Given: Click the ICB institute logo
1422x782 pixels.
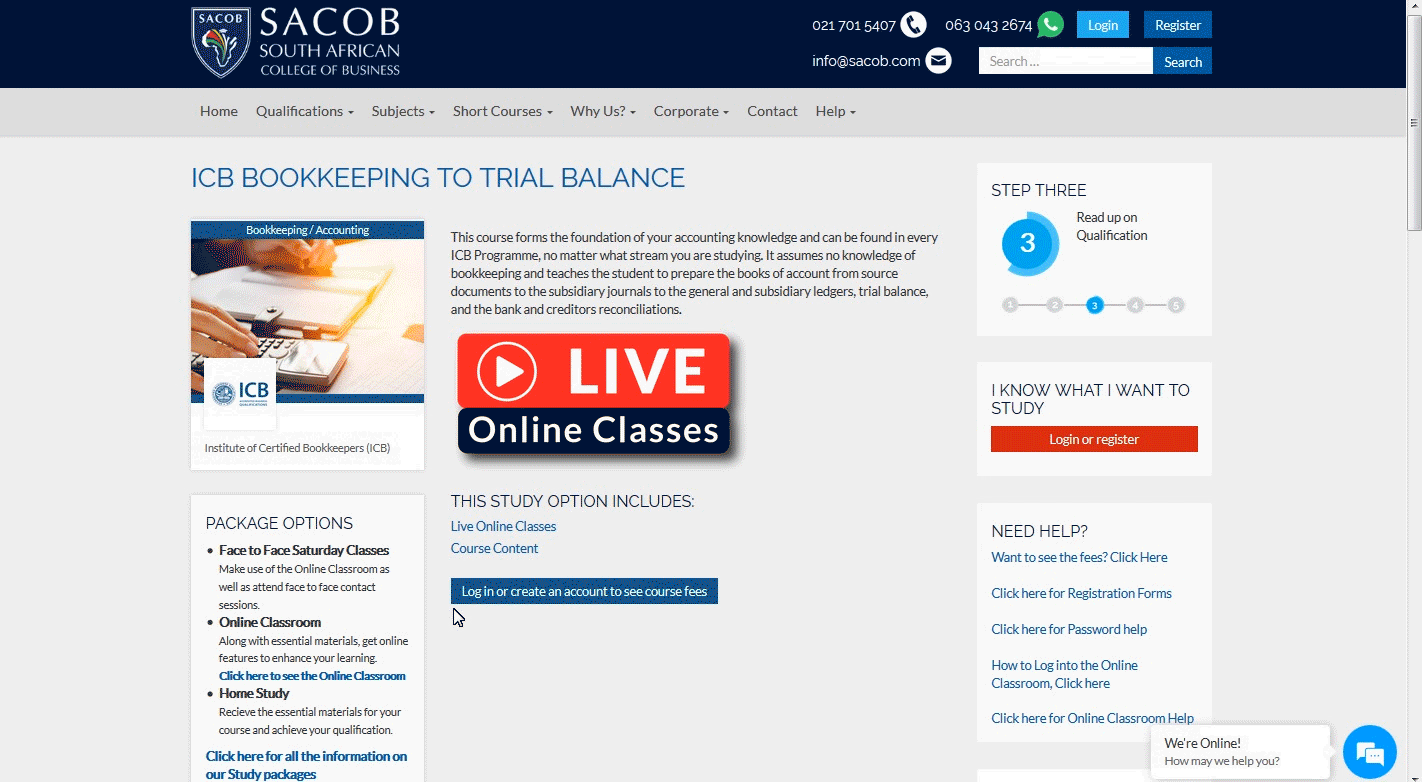Looking at the screenshot, I should pos(240,393).
